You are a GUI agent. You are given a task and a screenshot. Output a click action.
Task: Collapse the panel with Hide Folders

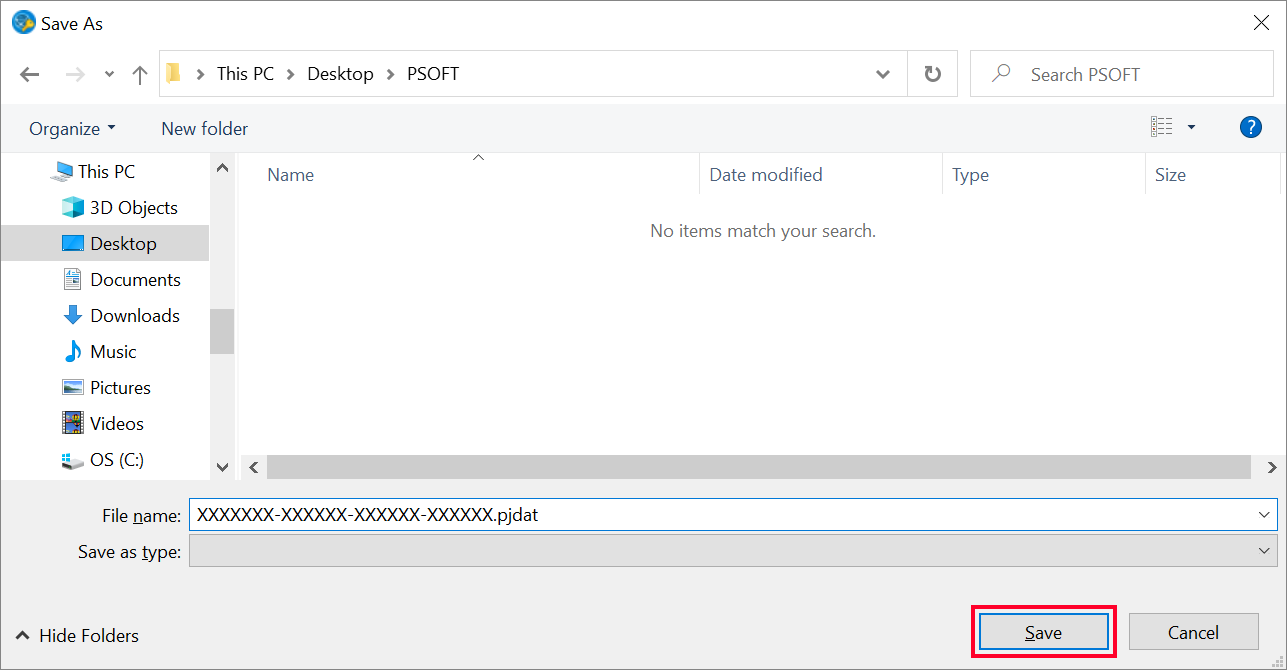pos(78,636)
